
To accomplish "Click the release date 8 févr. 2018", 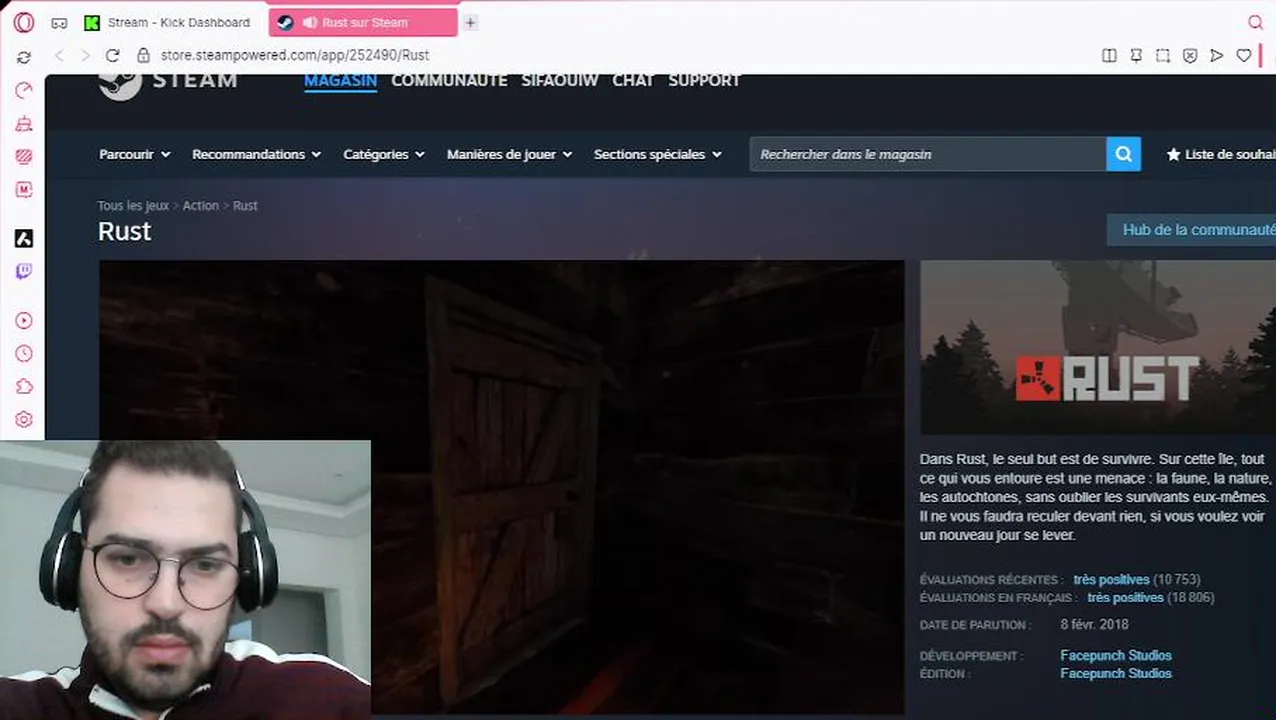I will (1094, 624).
